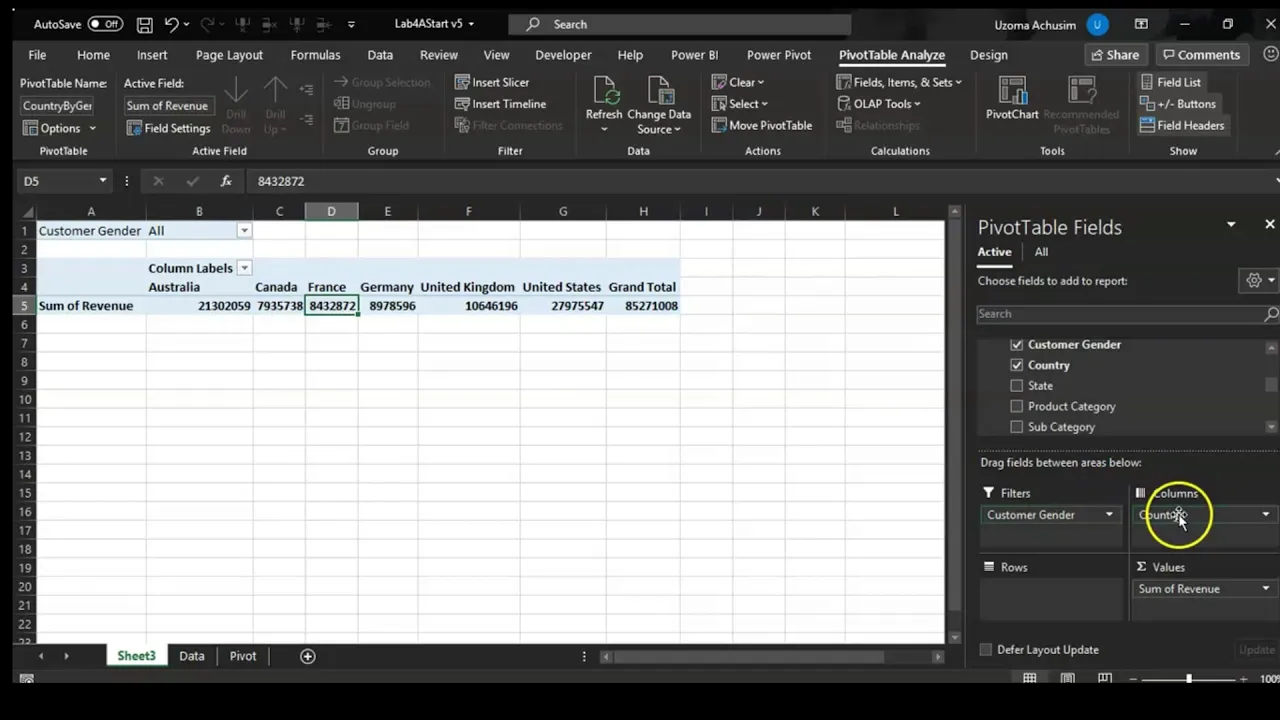This screenshot has height=720, width=1280.
Task: Click Insert Slicer
Action: click(492, 82)
